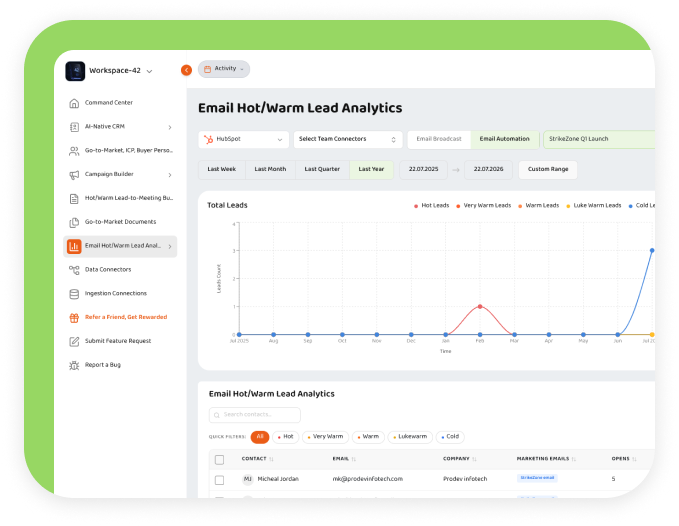Expand the Select Team Connectors dropdown

[x=348, y=139]
